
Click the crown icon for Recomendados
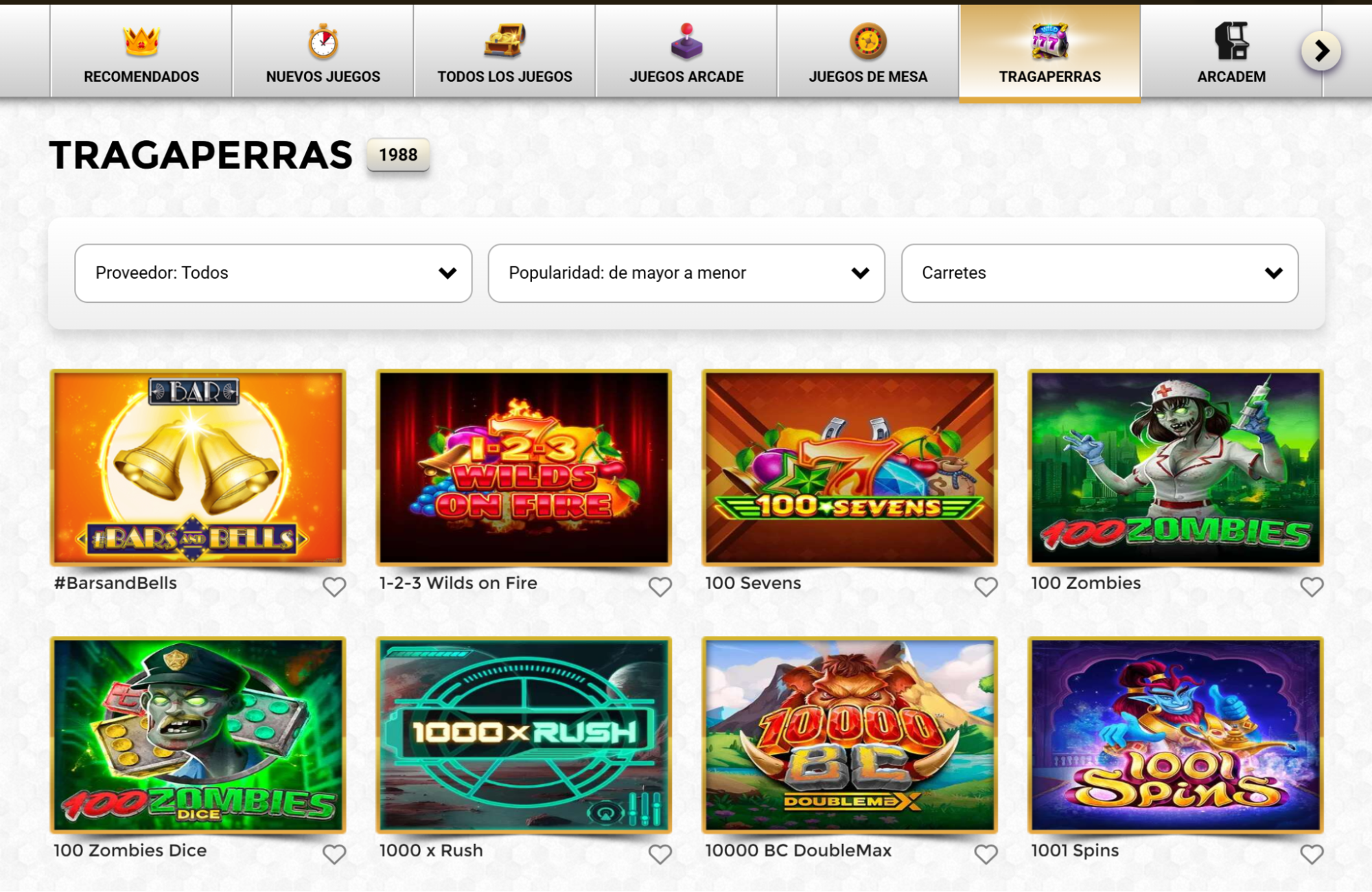tap(141, 41)
